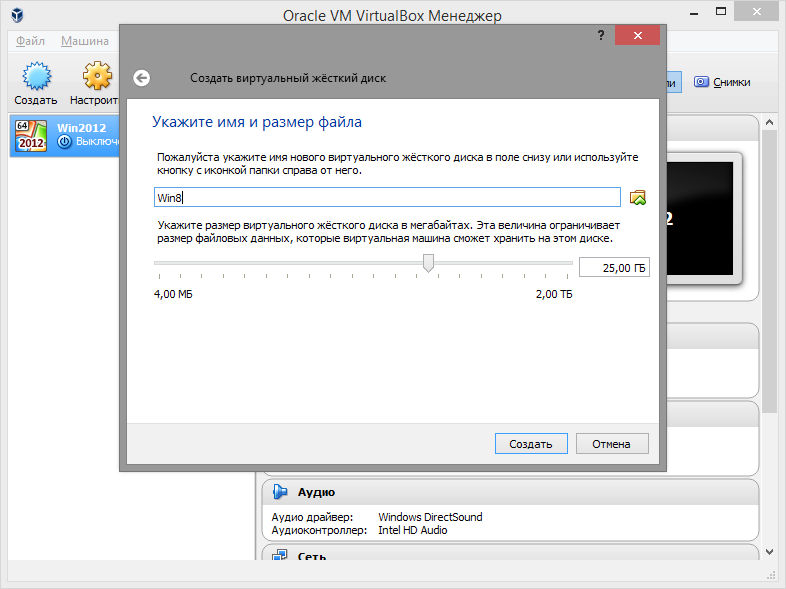Click the Windows DirectSound value text
The height and width of the screenshot is (589, 786).
(x=430, y=517)
